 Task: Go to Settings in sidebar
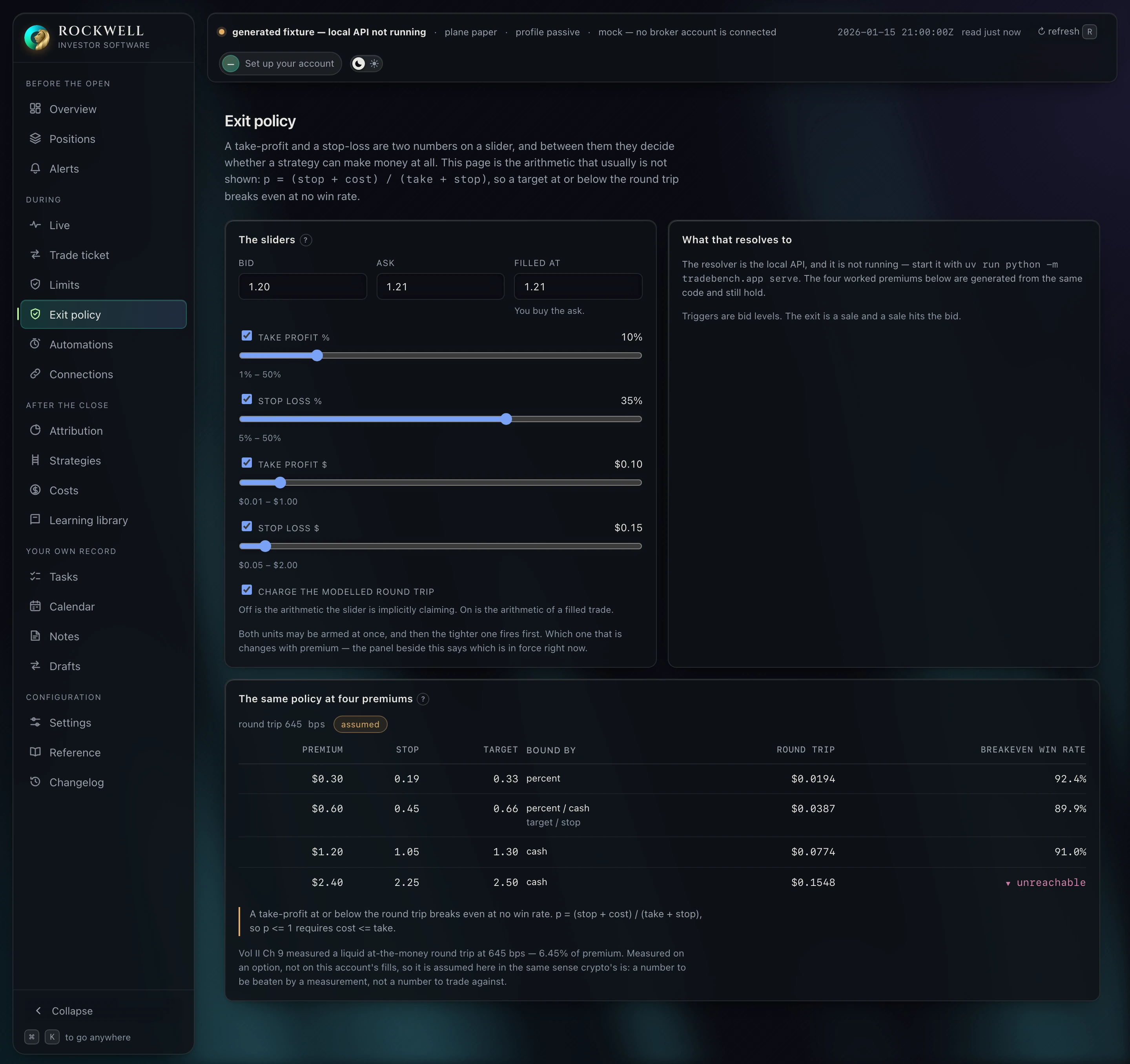tap(104, 722)
